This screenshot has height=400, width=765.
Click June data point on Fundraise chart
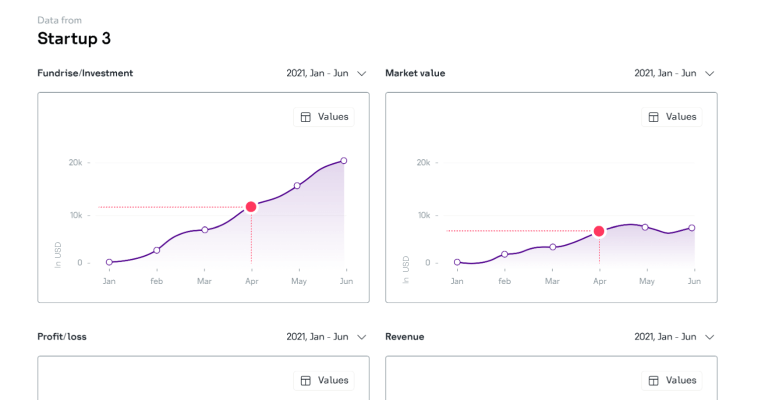click(344, 160)
